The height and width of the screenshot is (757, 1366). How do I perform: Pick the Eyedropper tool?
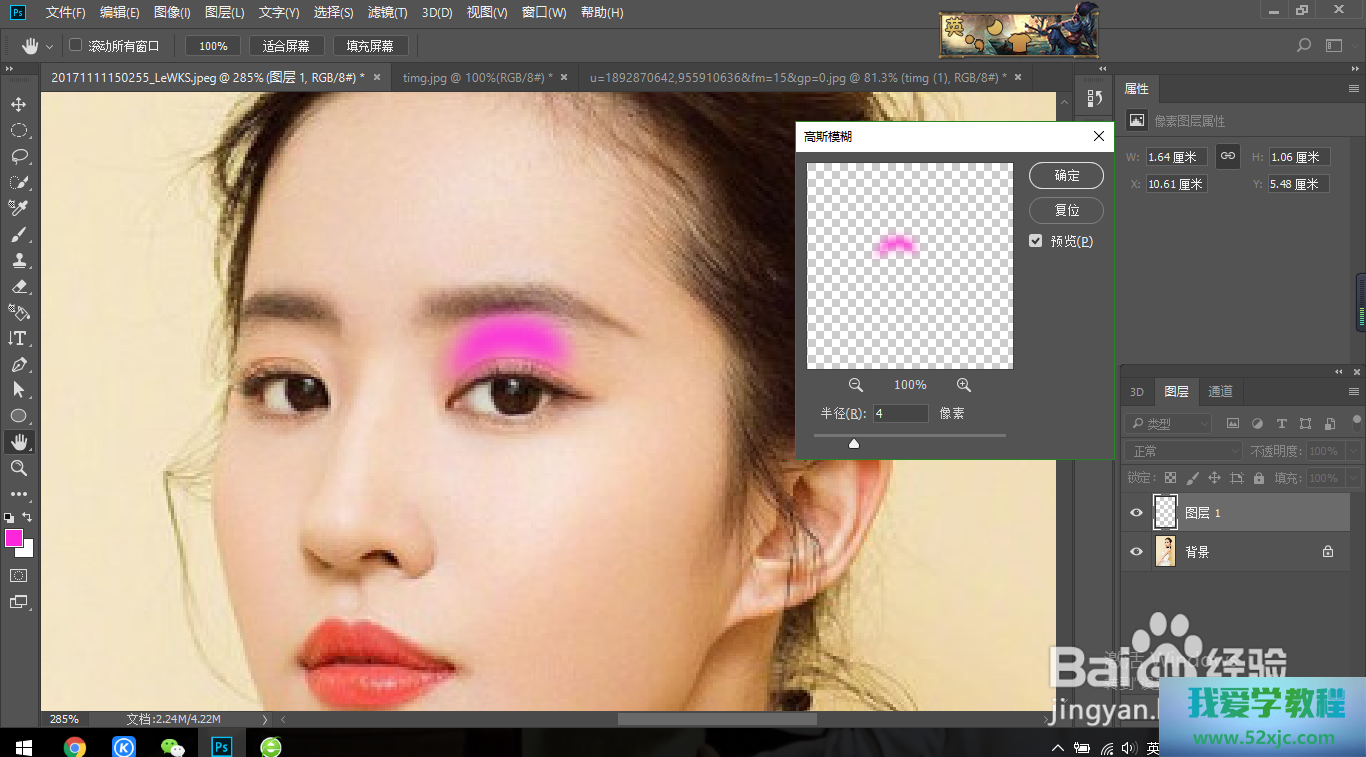click(18, 208)
